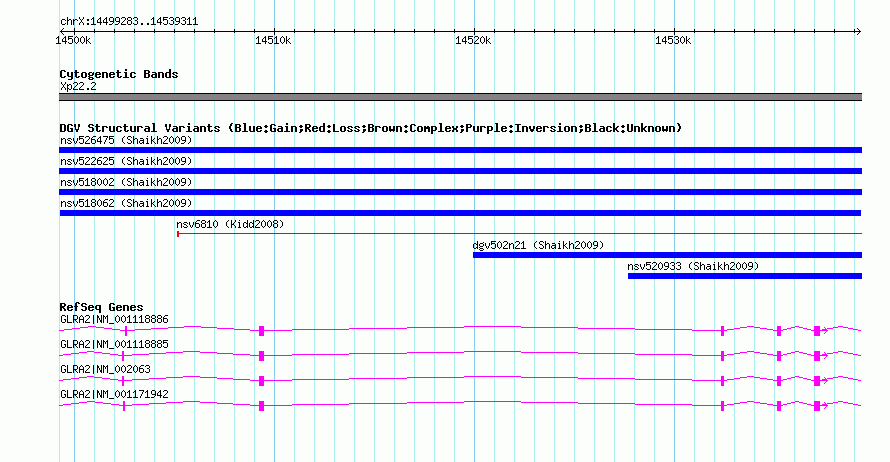Image resolution: width=890 pixels, height=462 pixels.
Task: Click the wide exon of NM_002063 near 14510k
Action: [x=262, y=381]
